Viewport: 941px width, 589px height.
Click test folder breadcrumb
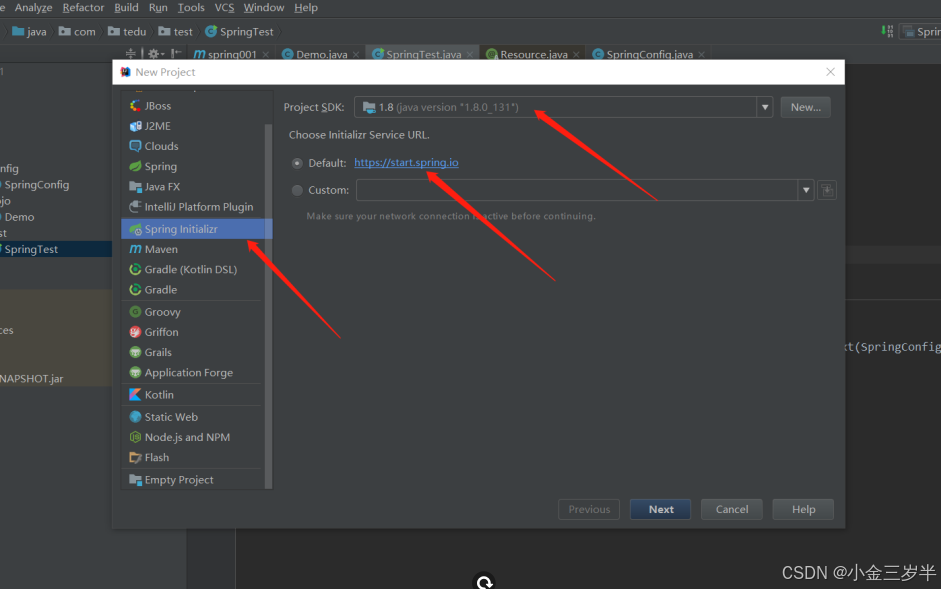click(x=176, y=32)
